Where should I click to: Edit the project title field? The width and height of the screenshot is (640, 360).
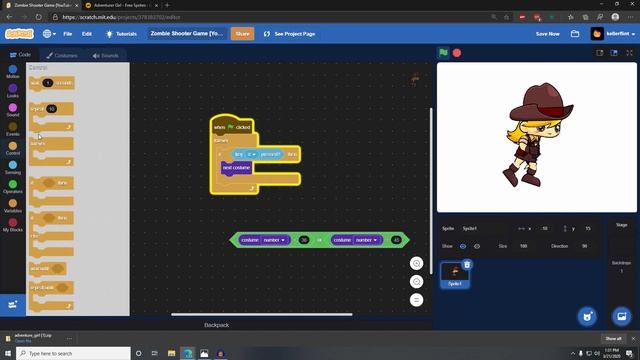tap(187, 33)
